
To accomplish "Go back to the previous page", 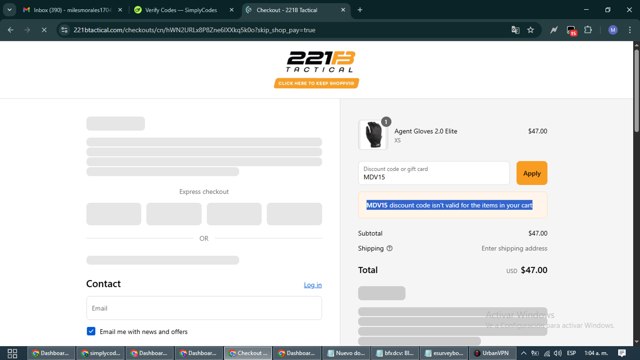I will pos(11,30).
